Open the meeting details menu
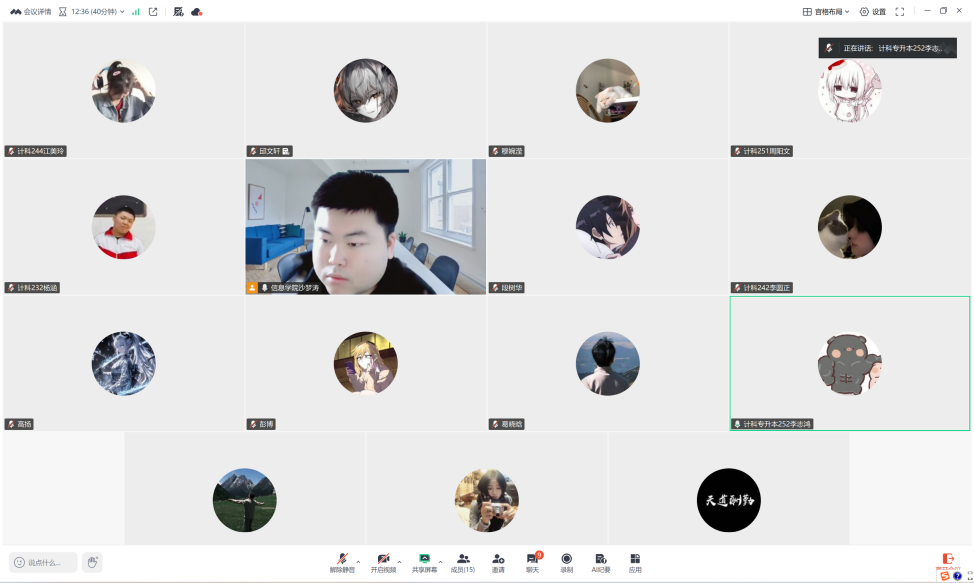This screenshot has height=583, width=974. pos(31,12)
